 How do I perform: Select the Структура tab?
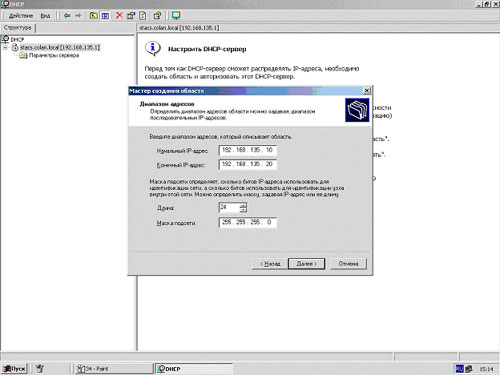click(x=18, y=28)
